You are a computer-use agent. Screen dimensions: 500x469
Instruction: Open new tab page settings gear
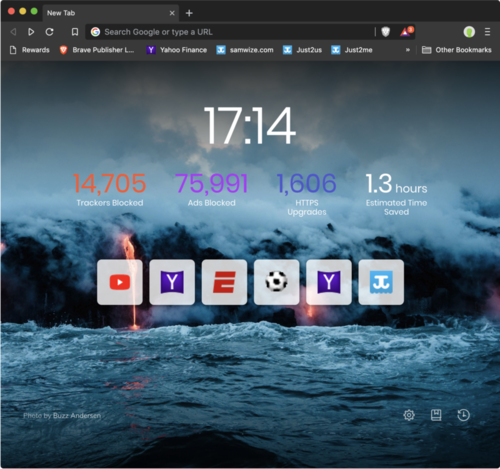click(x=409, y=415)
